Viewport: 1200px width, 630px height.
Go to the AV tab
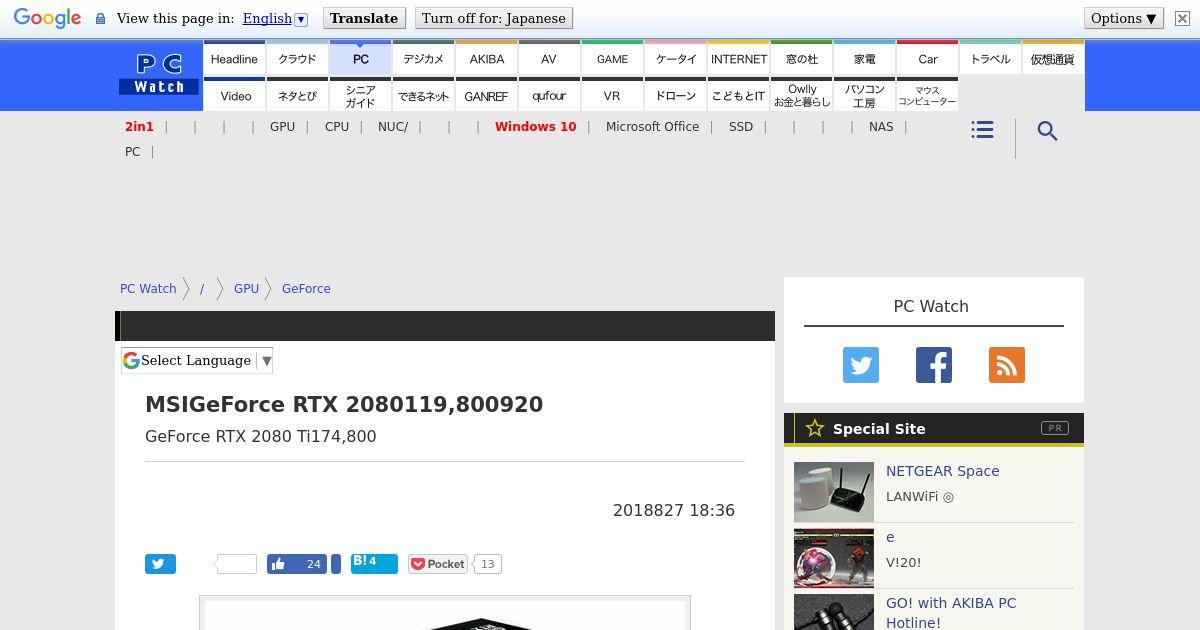click(549, 59)
